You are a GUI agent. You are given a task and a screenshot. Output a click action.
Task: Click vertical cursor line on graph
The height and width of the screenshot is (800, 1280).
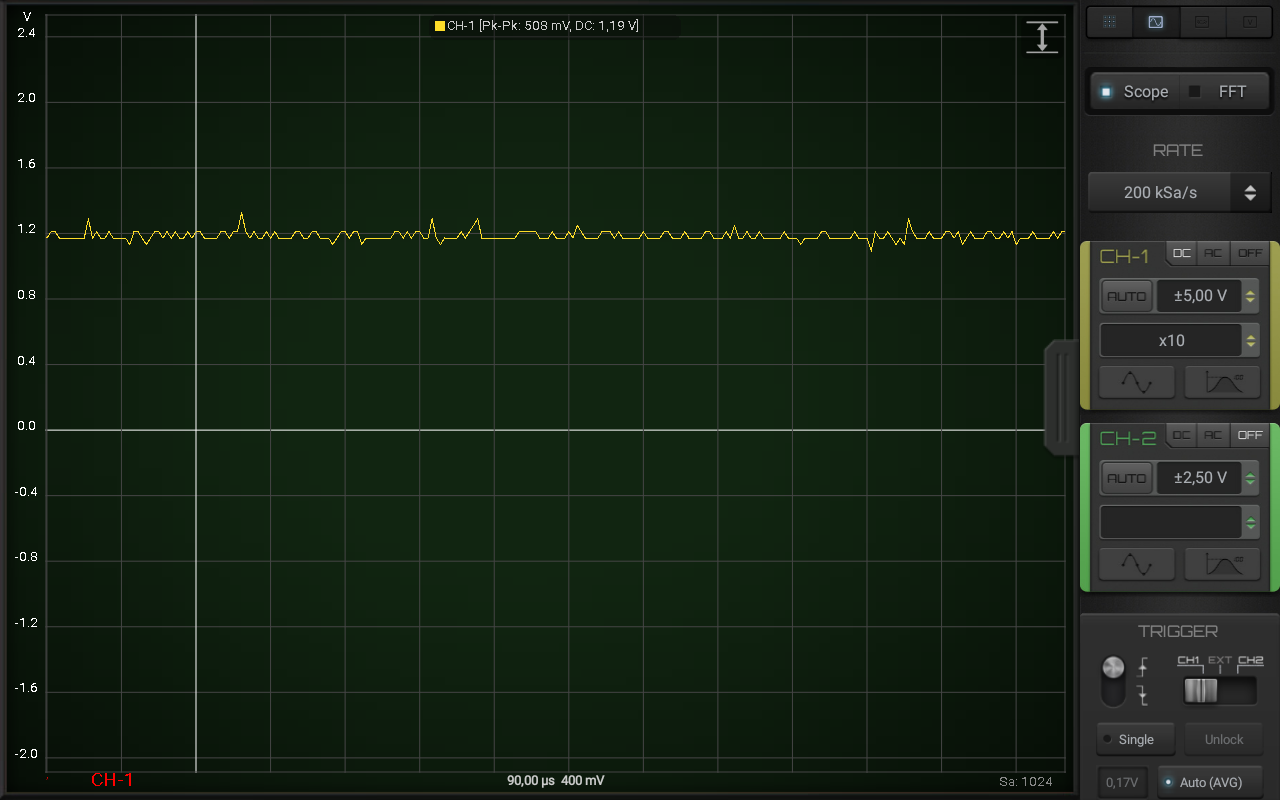195,393
